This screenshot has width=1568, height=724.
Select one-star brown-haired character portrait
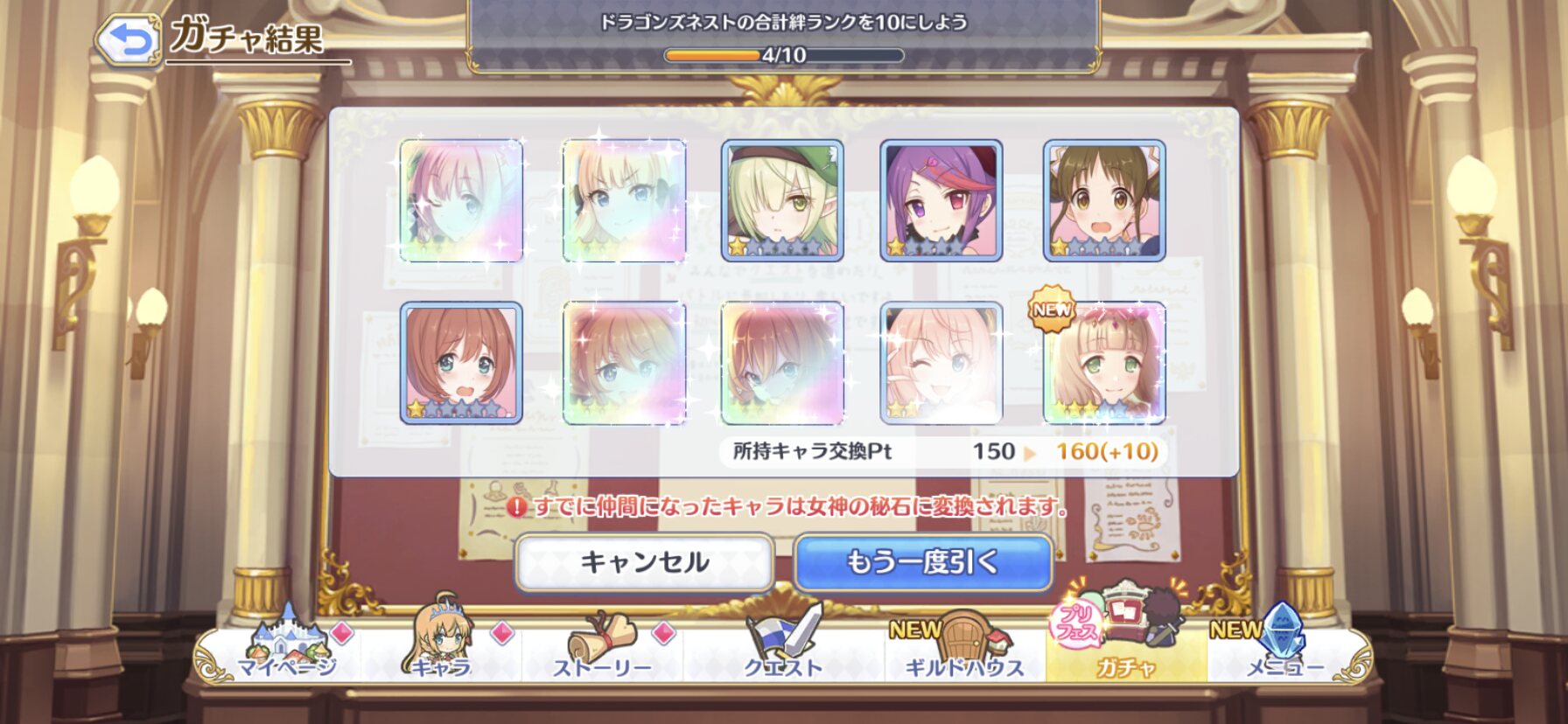[461, 364]
